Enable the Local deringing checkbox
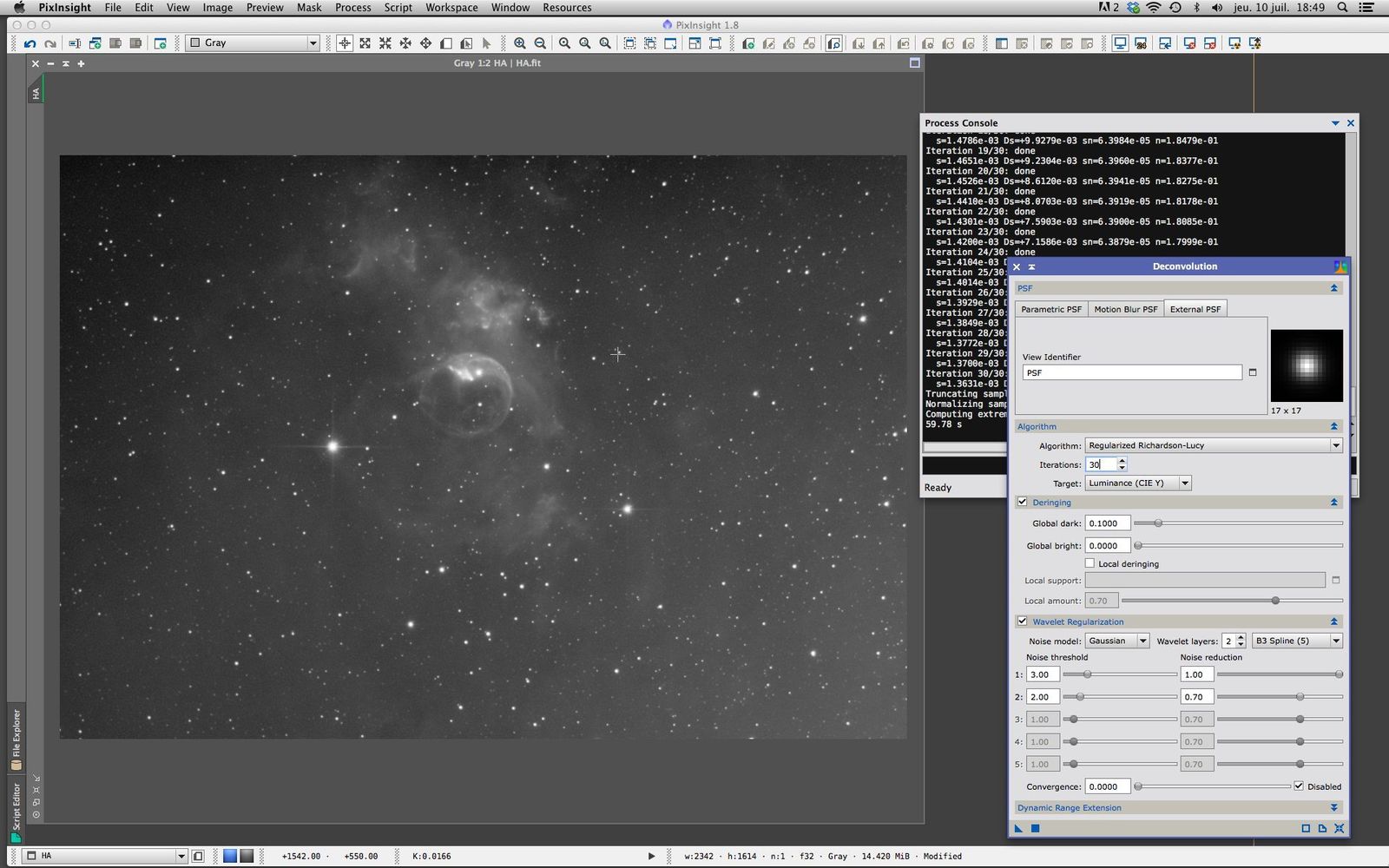Image resolution: width=1389 pixels, height=868 pixels. click(1089, 563)
